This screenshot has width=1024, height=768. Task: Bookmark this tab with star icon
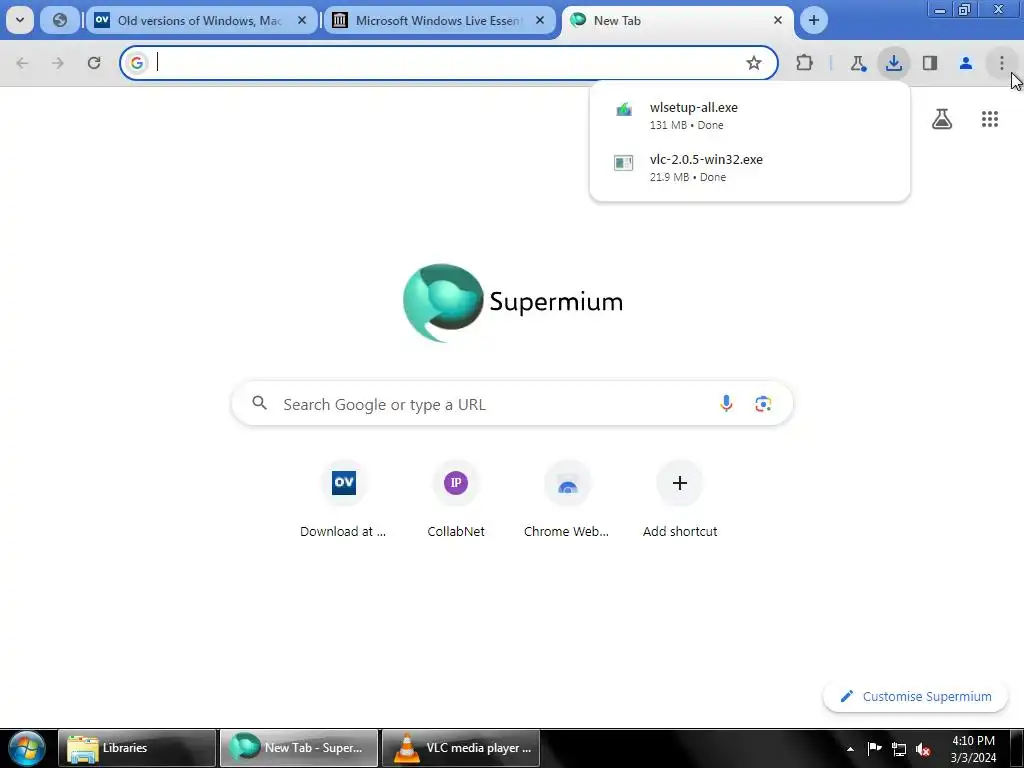coord(754,63)
